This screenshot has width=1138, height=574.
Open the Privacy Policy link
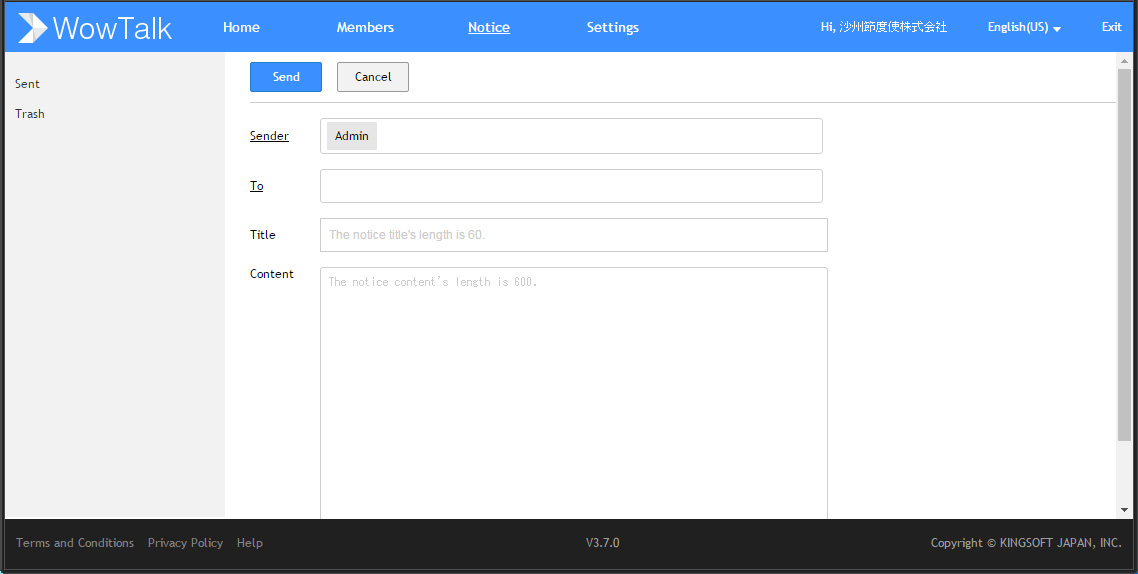pos(185,543)
